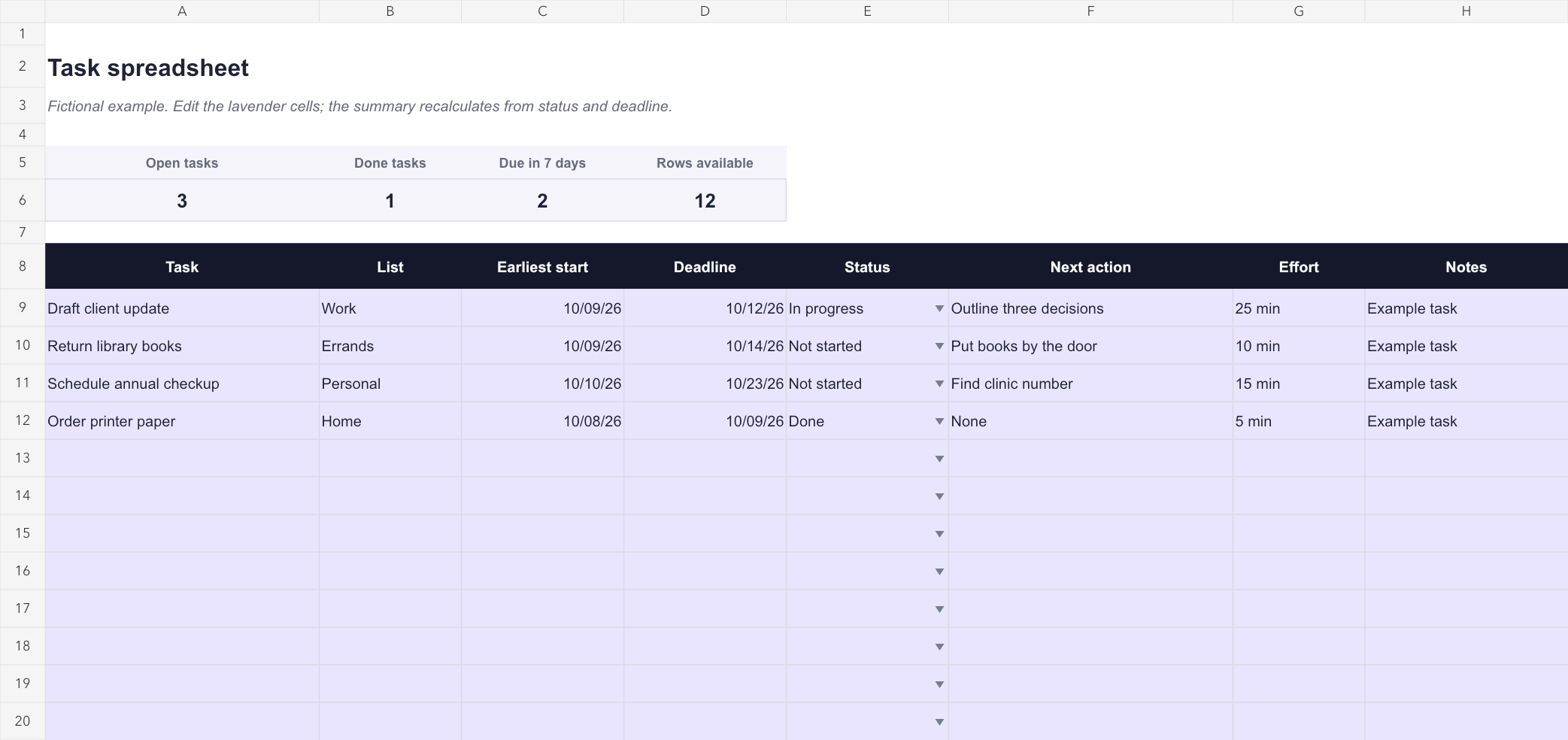
Task: Select row 6 header
Action: point(23,200)
